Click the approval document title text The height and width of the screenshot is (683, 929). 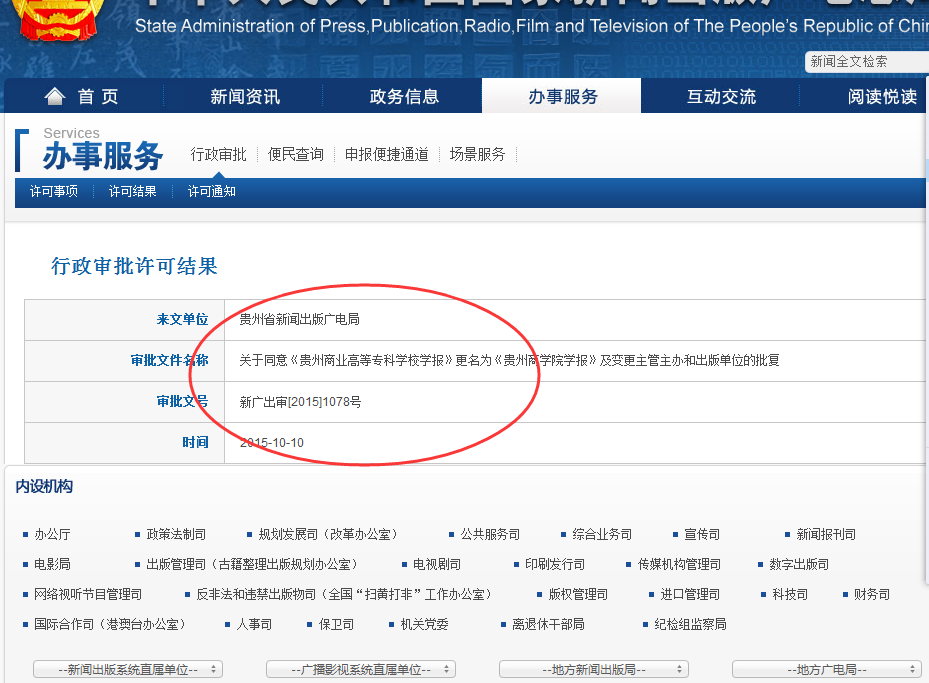(509, 360)
